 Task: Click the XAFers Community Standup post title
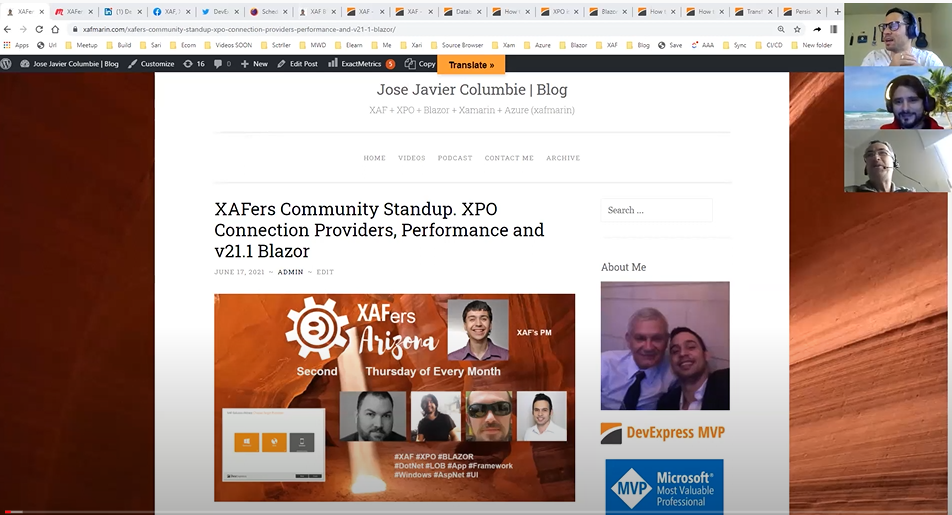click(x=379, y=230)
